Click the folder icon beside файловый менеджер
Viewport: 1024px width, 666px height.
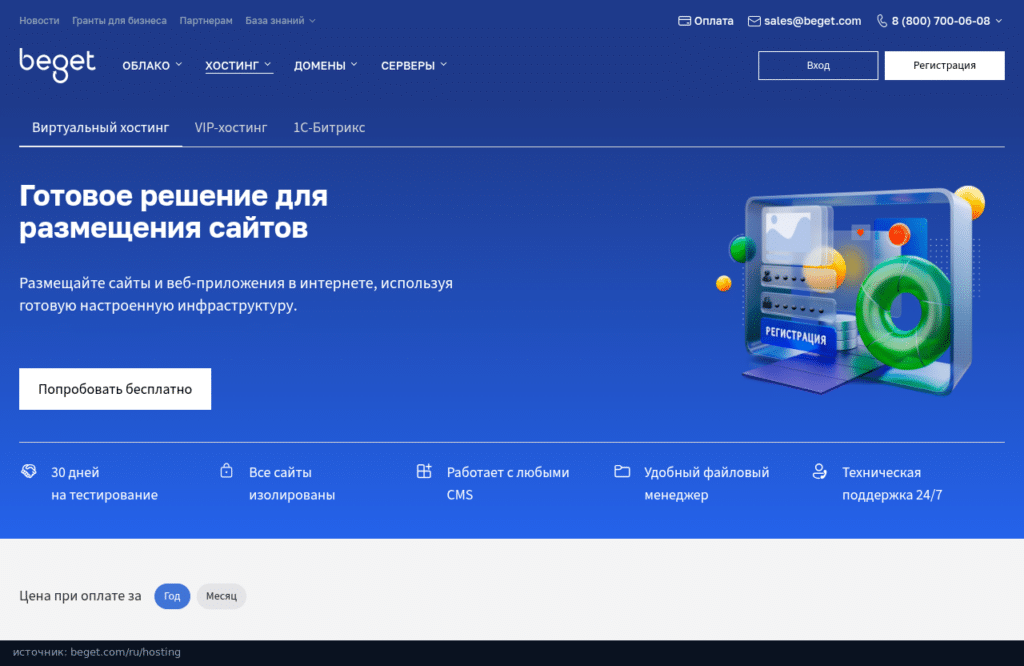pos(622,471)
